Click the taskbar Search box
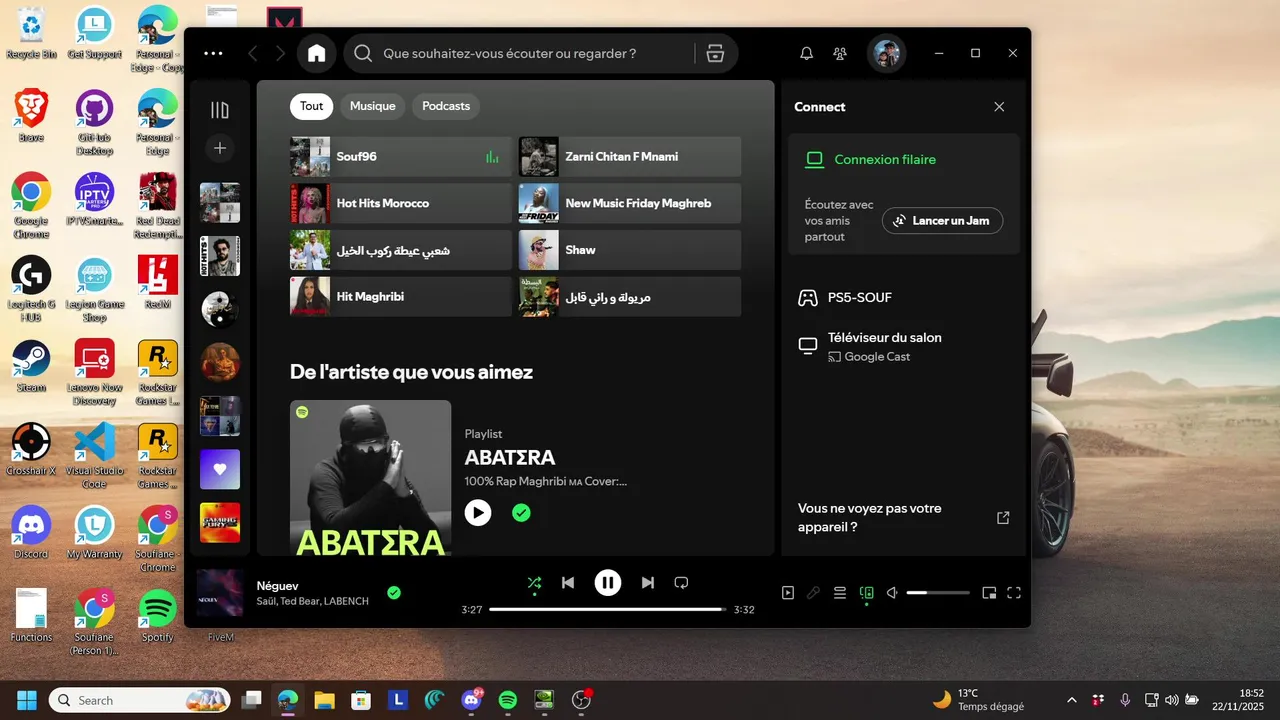The height and width of the screenshot is (720, 1280). (140, 700)
